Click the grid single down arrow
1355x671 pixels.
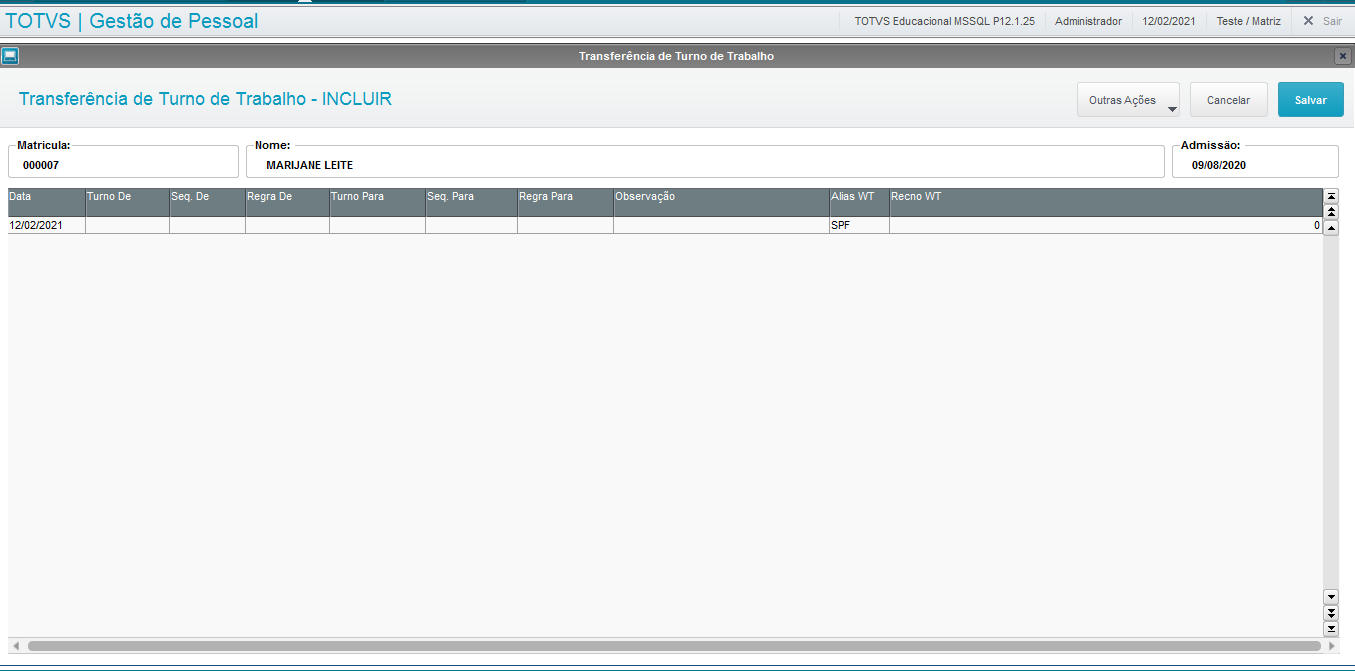point(1331,596)
